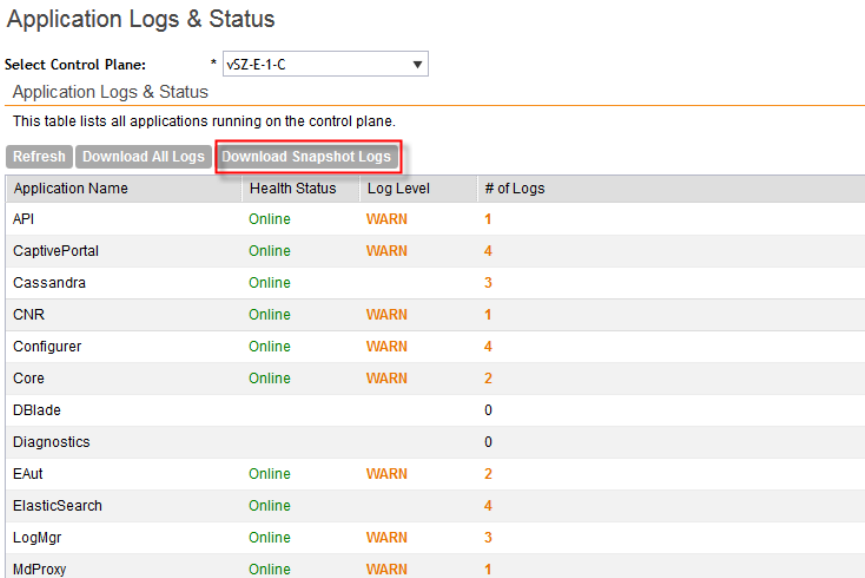The height and width of the screenshot is (578, 865).
Task: Sort by Application Name column header
Action: click(71, 188)
